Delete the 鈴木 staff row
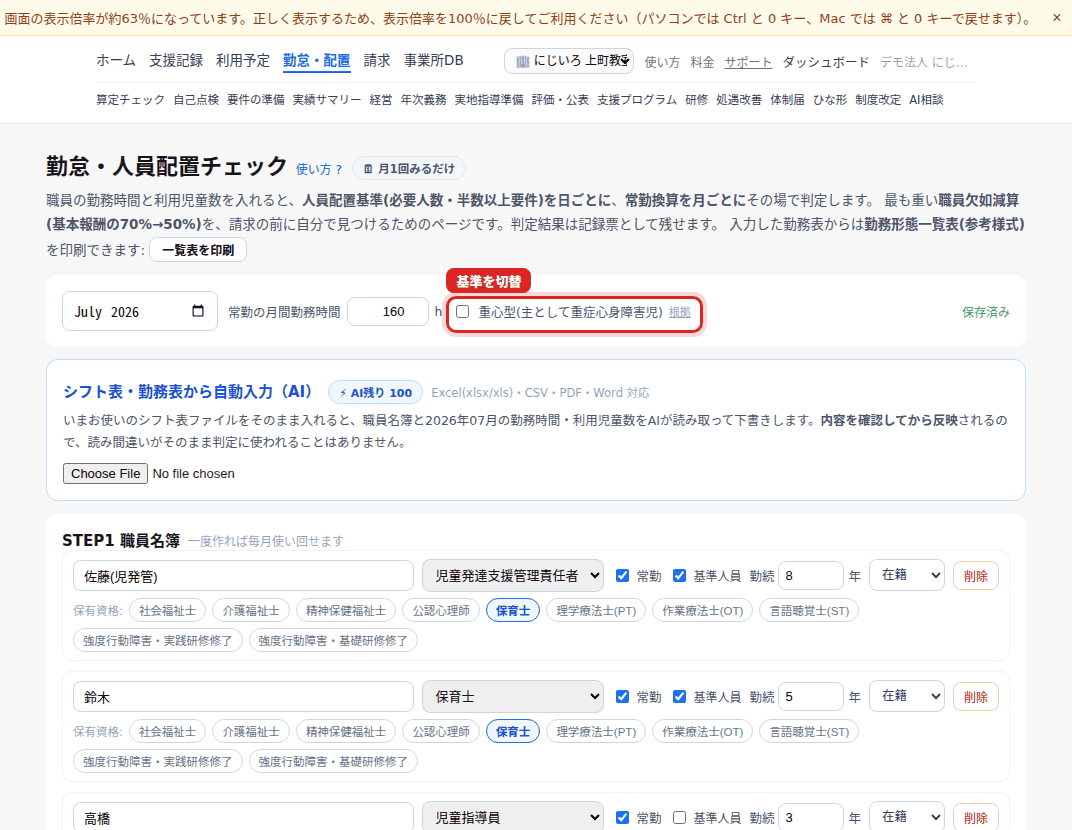The image size is (1072, 830). pyautogui.click(x=976, y=697)
